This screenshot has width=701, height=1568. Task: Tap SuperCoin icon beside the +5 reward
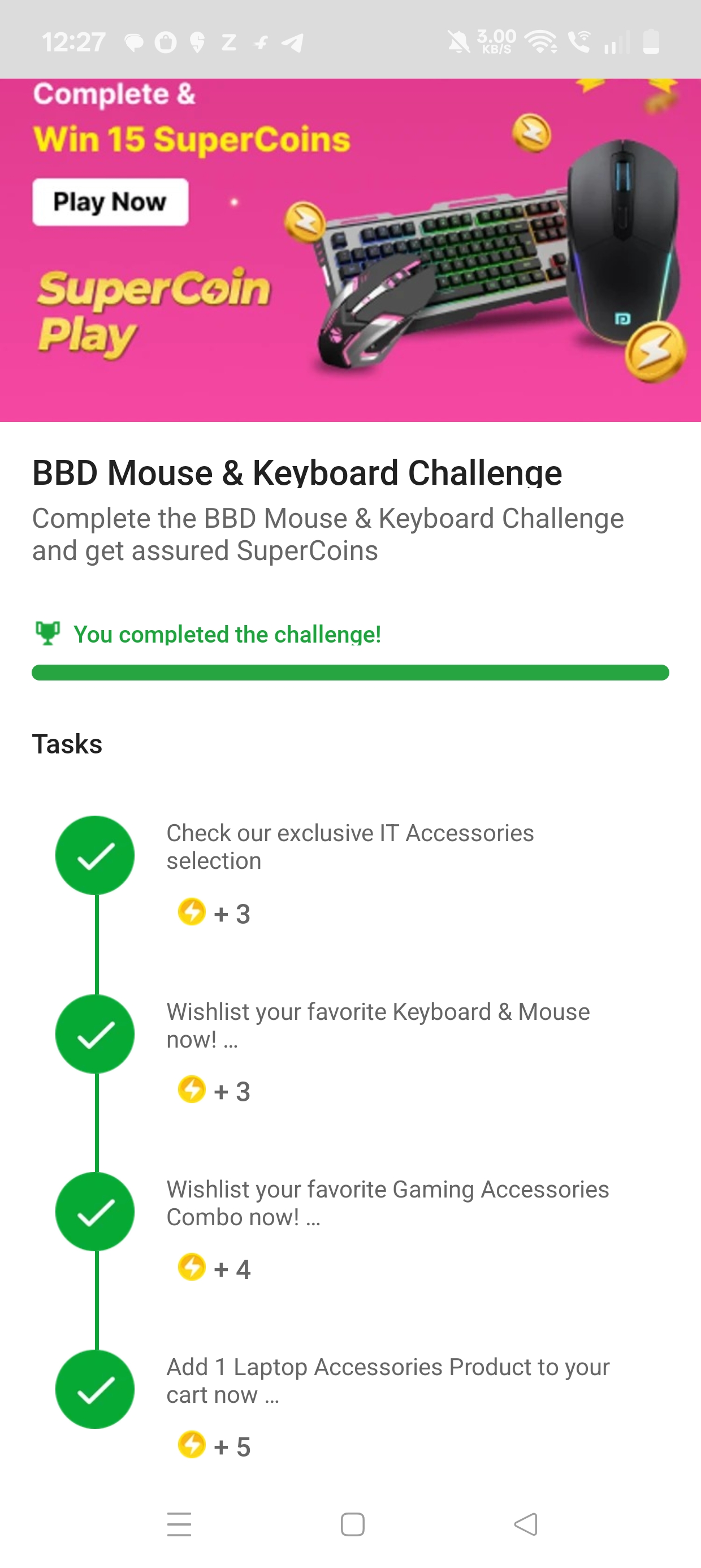[192, 1445]
